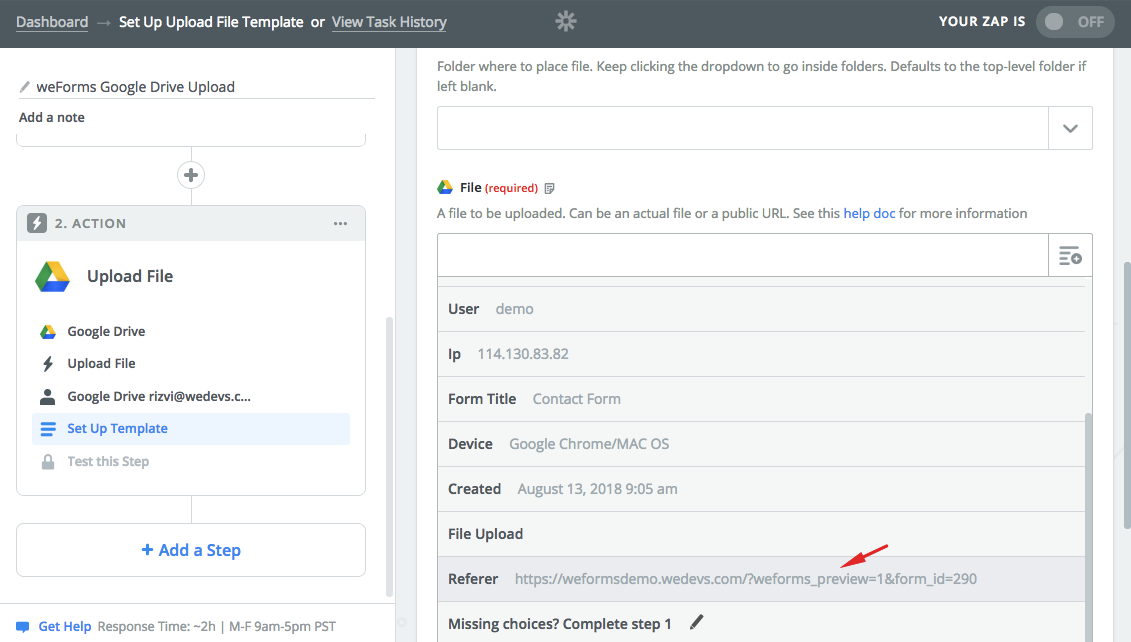Click the lock icon beside Test this Step
The image size is (1131, 642).
click(48, 462)
